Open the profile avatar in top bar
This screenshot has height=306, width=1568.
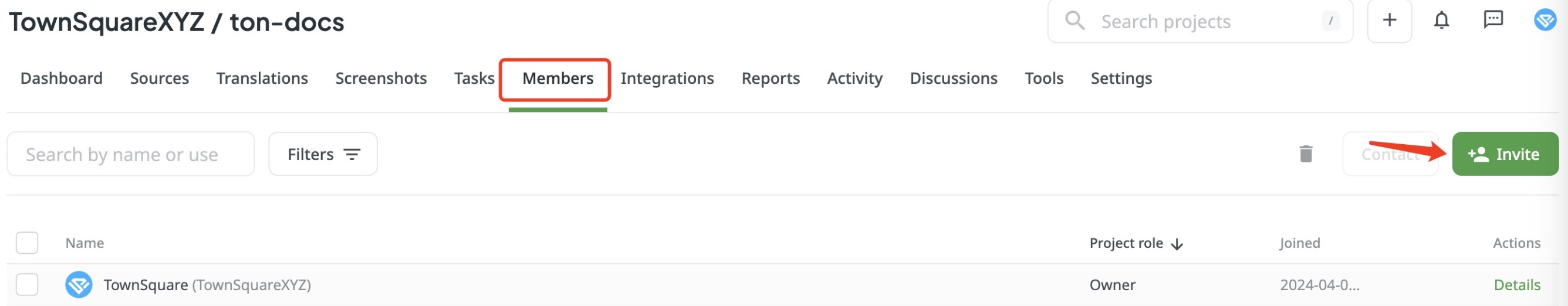tap(1545, 20)
